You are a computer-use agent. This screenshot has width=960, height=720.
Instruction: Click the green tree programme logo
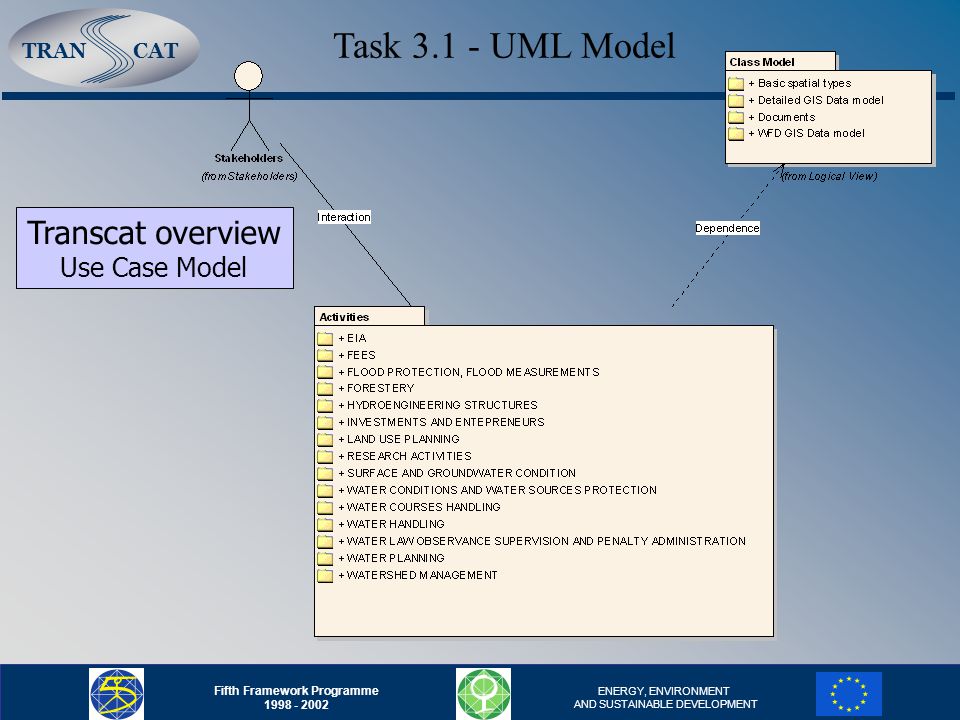[x=483, y=694]
